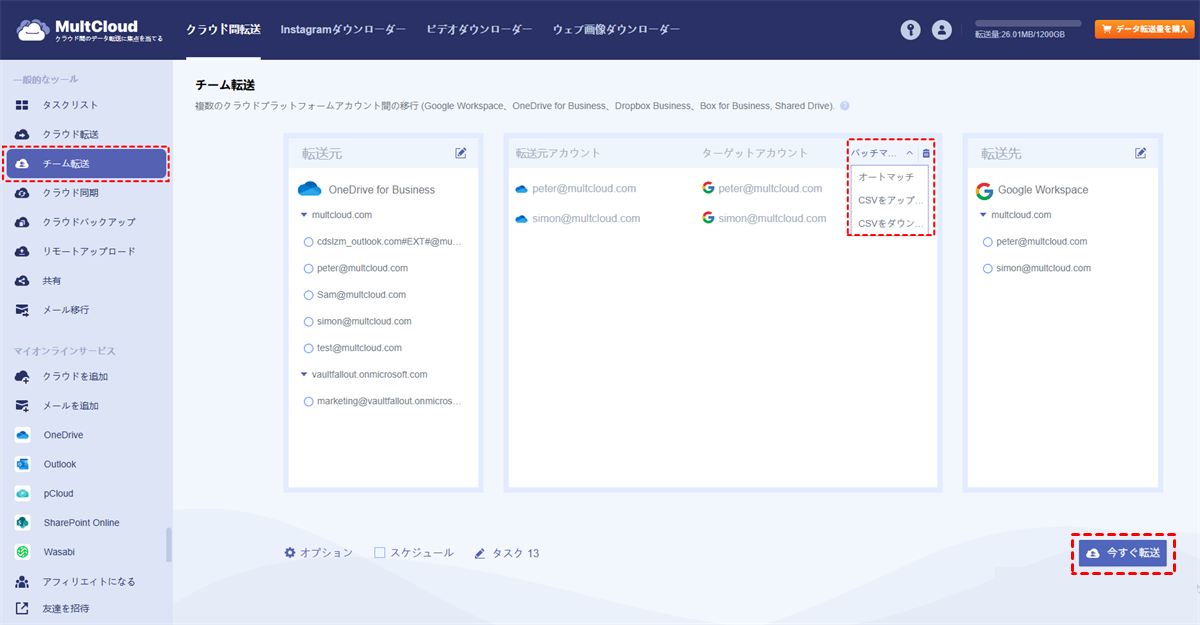This screenshot has height=625, width=1200.
Task: Delete account mappings with trash icon
Action: pyautogui.click(x=926, y=153)
